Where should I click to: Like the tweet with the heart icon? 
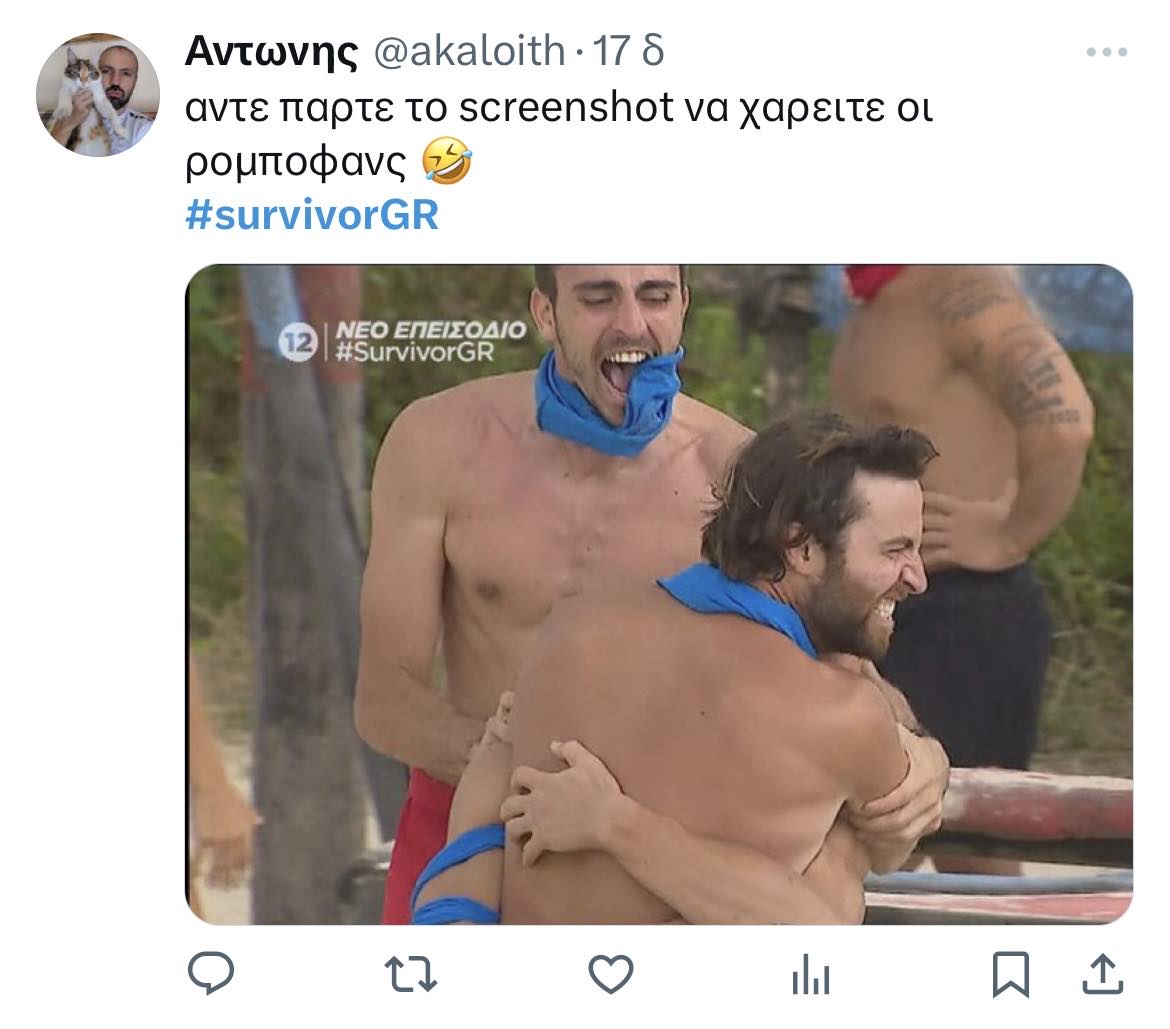(x=610, y=974)
